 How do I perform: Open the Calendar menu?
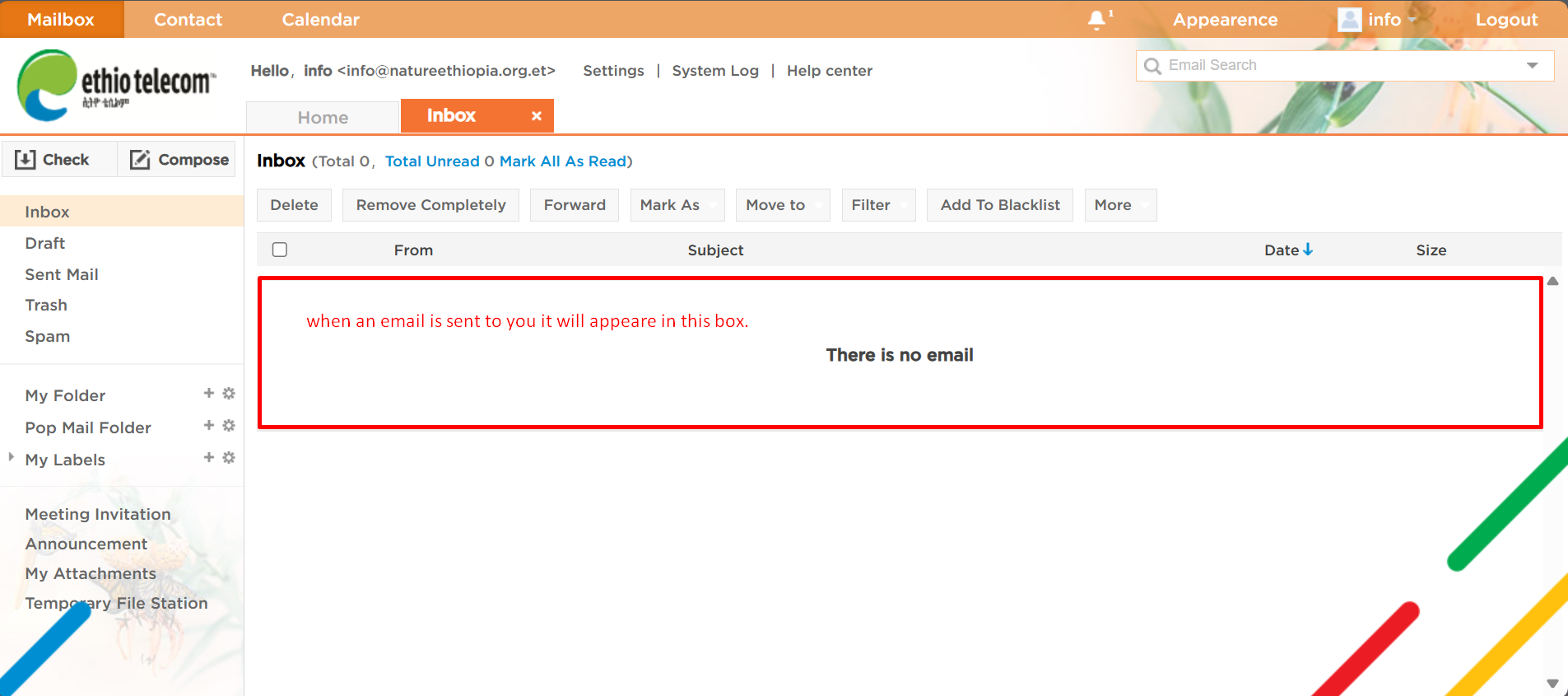(x=320, y=20)
